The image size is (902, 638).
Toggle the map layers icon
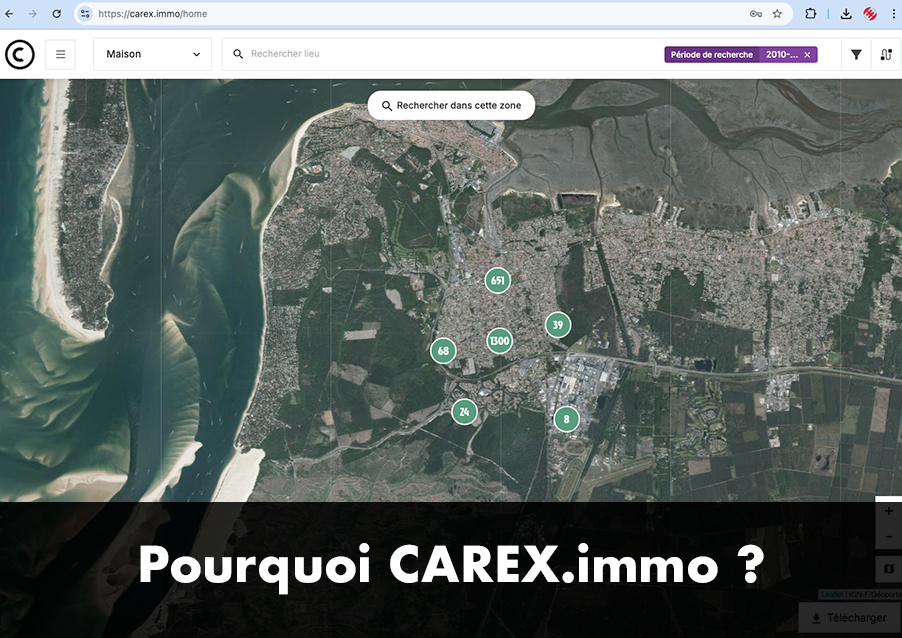(x=889, y=569)
